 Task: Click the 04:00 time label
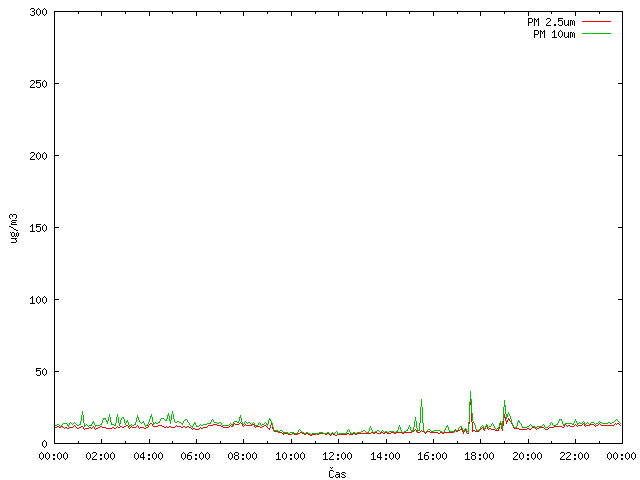(148, 456)
